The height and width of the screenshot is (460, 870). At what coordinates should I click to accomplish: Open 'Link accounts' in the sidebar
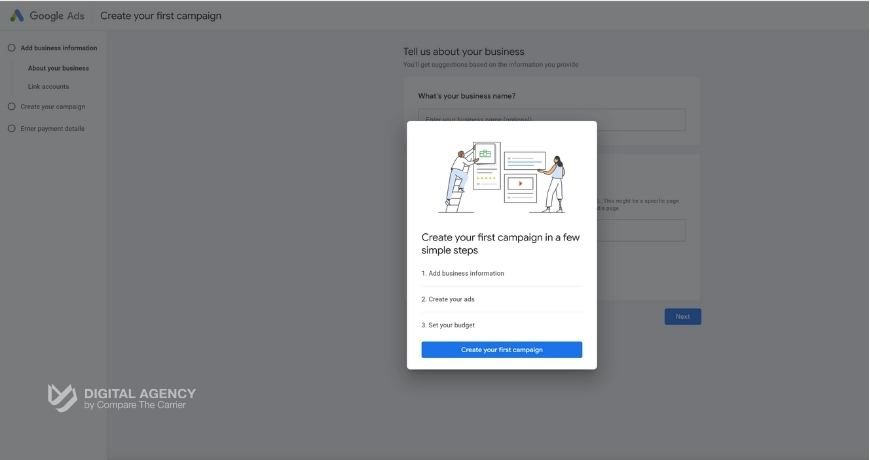click(48, 86)
